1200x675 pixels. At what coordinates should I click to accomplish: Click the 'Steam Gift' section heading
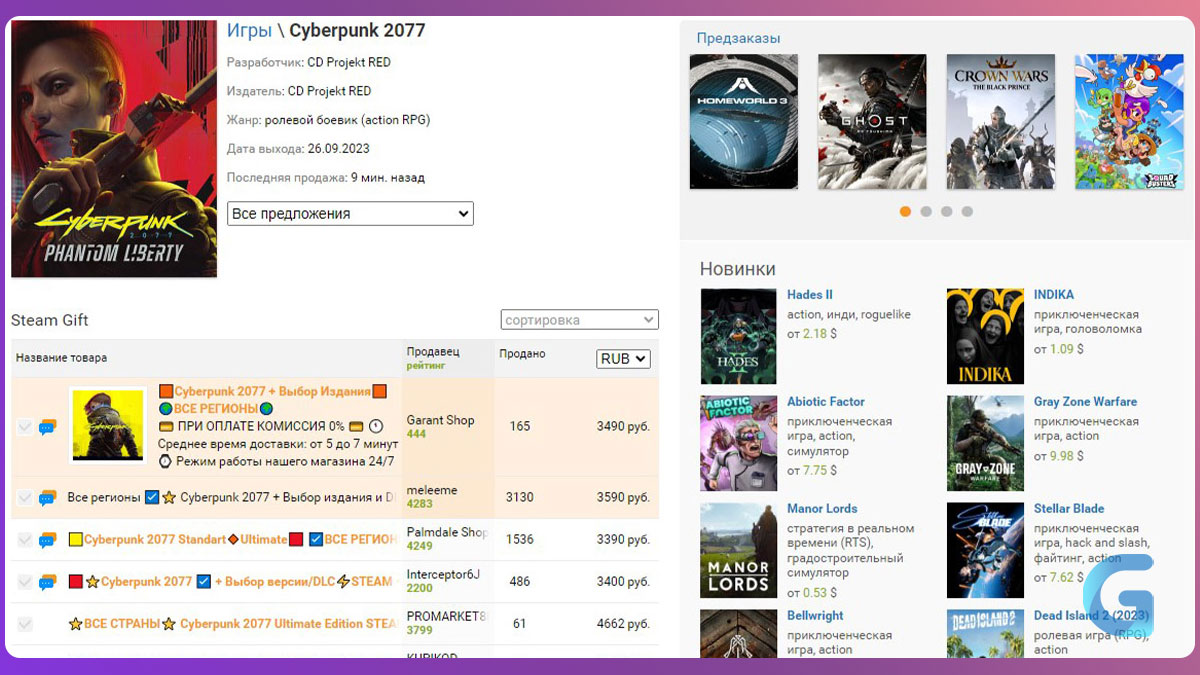[50, 320]
